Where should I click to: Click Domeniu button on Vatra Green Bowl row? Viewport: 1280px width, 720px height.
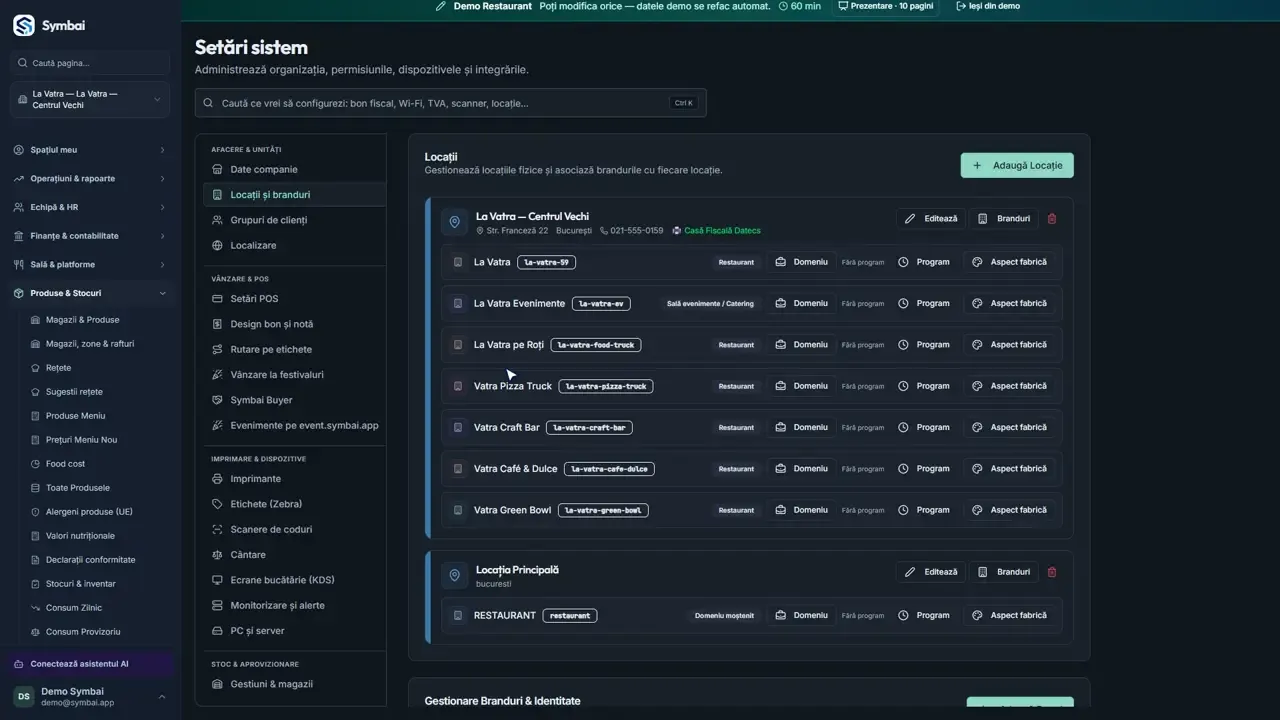(802, 510)
